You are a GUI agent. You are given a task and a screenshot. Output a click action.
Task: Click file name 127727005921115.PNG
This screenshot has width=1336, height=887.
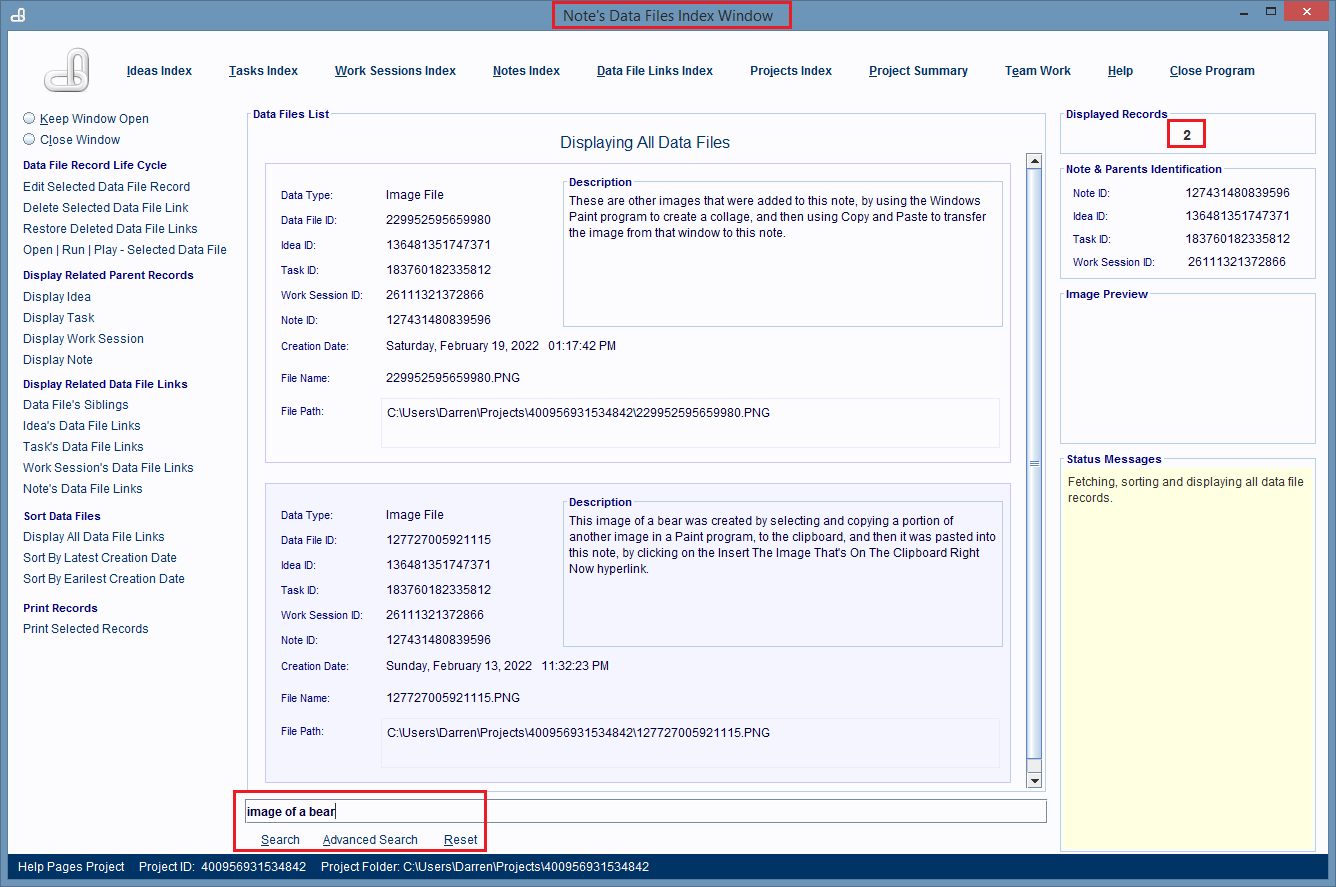(x=453, y=698)
